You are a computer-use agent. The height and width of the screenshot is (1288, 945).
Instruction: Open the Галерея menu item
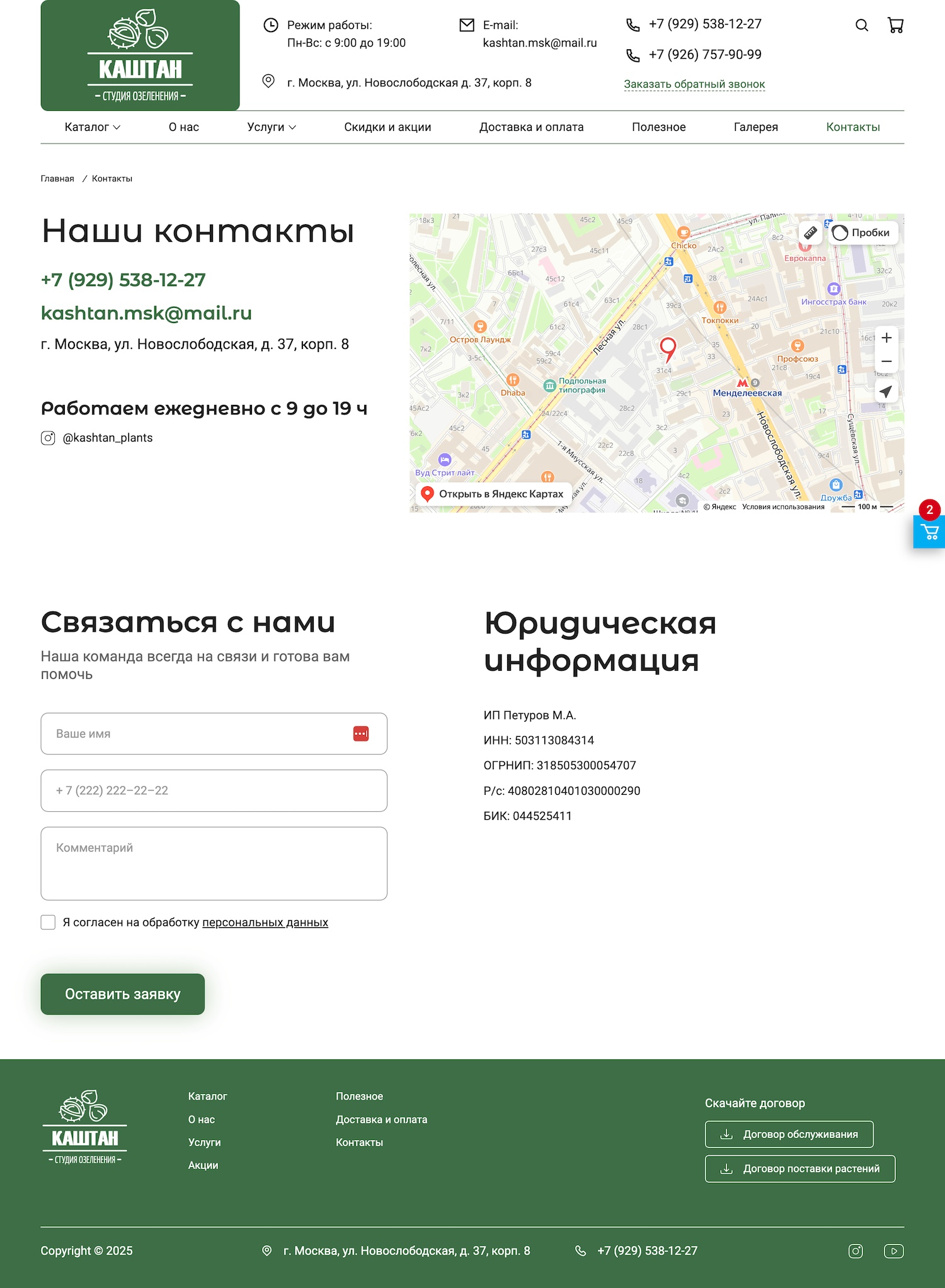point(756,127)
